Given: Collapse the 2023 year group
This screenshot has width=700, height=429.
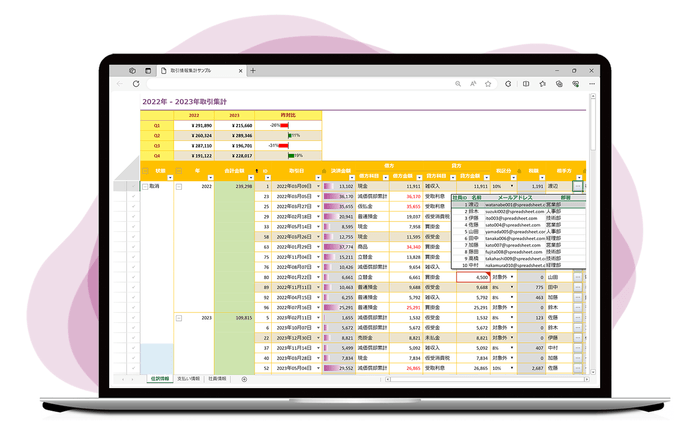Looking at the screenshot, I should [x=179, y=318].
